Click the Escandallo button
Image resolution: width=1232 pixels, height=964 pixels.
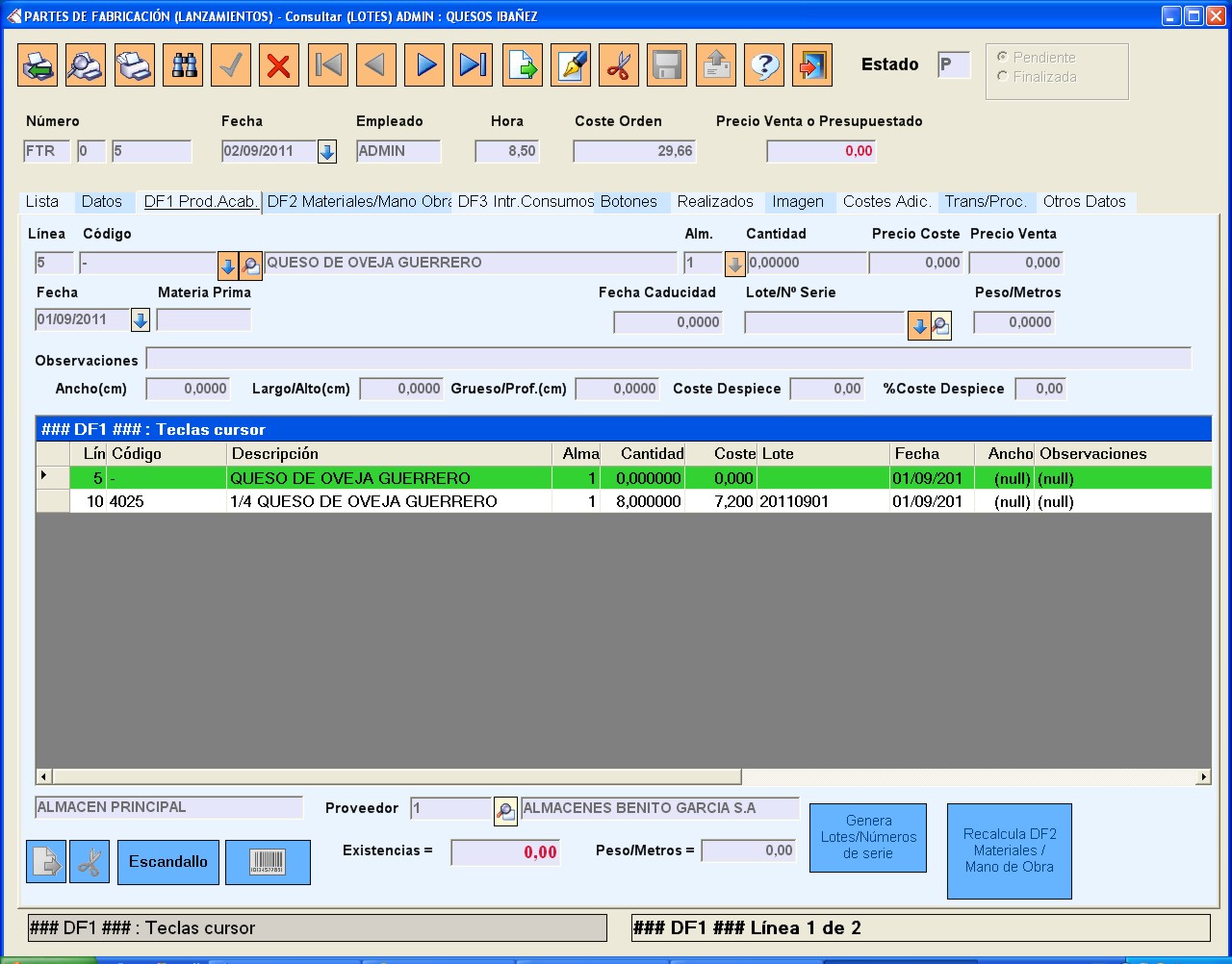tap(168, 862)
